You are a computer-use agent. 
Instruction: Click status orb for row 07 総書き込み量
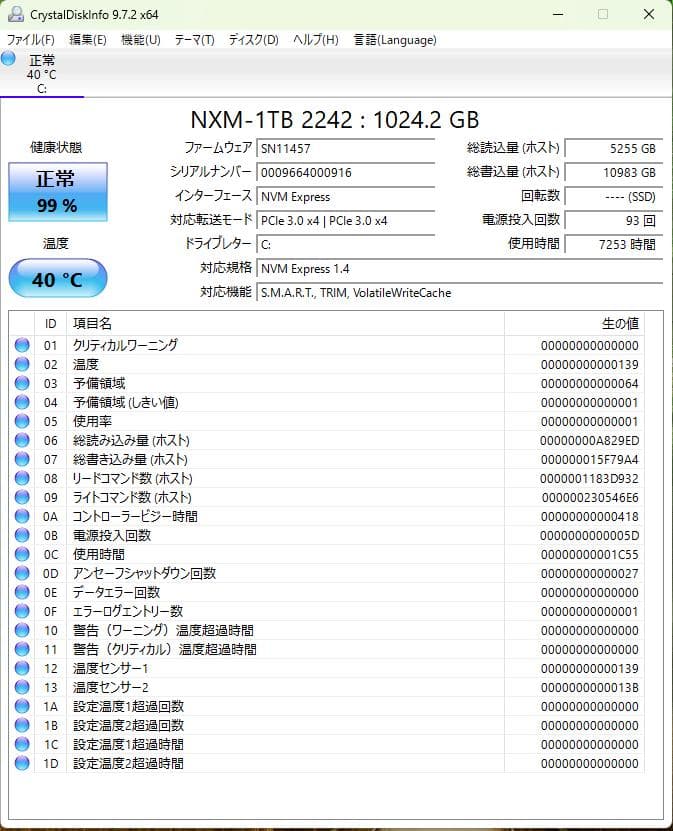pos(22,459)
